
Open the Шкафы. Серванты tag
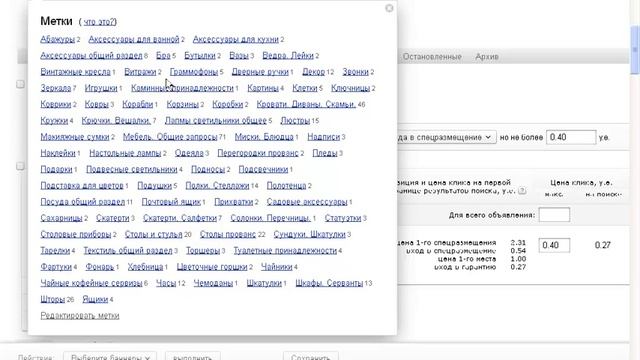point(329,283)
